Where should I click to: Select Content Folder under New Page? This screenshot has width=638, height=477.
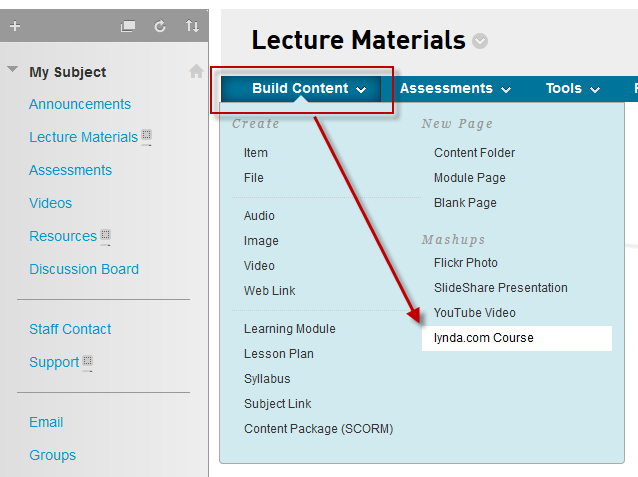[x=475, y=153]
